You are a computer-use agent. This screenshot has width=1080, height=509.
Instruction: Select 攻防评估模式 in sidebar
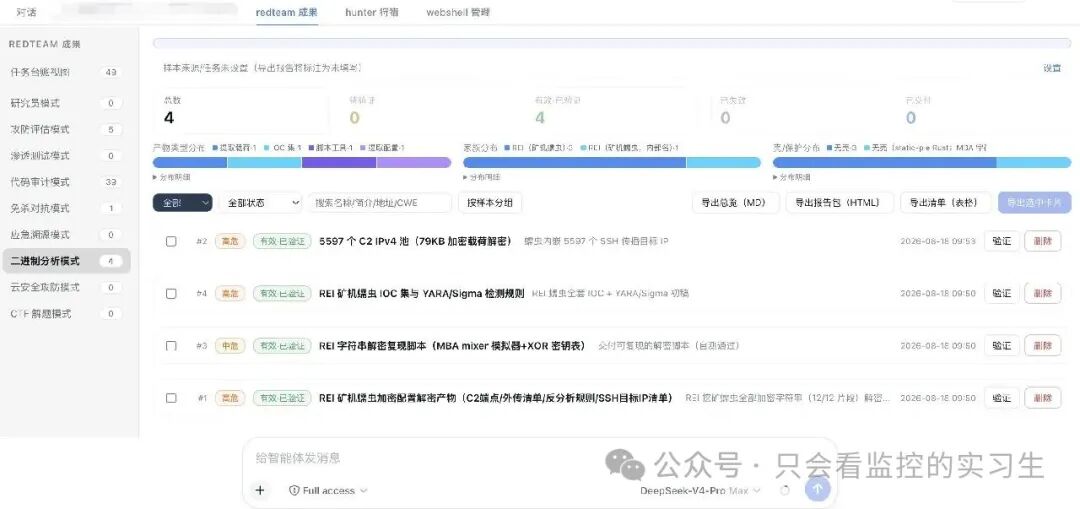click(x=66, y=129)
